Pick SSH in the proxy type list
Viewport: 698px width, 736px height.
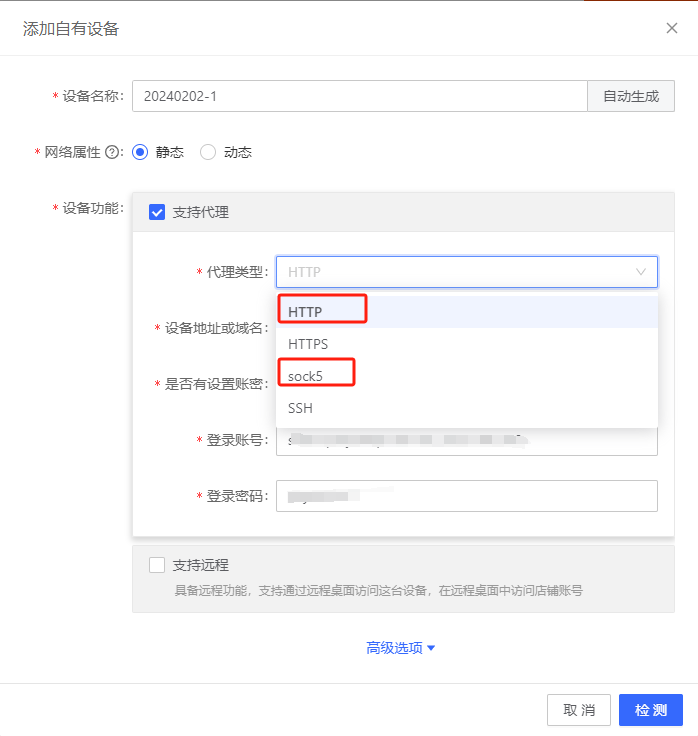pos(300,408)
